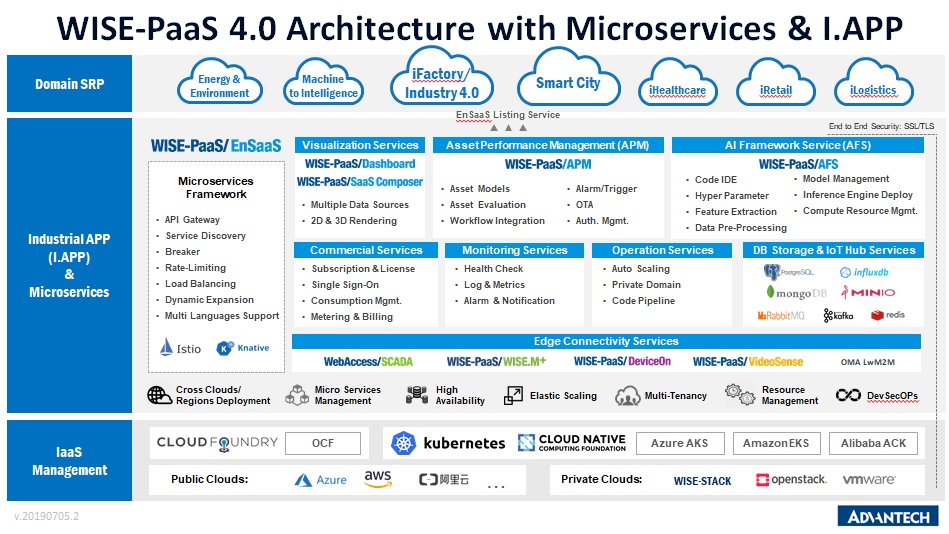
Task: Select the iFactory/Industry 4.0 cloud
Action: point(441,77)
